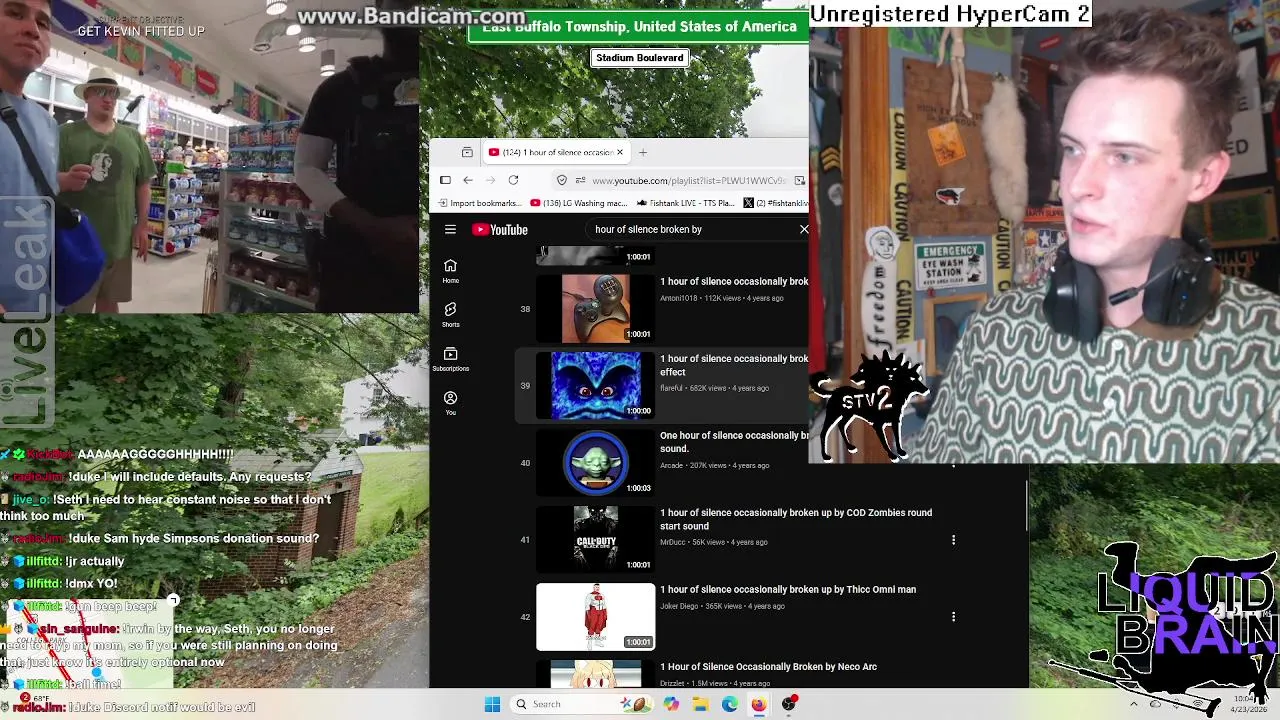Reload the YouTube page
The height and width of the screenshot is (720, 1280).
[513, 180]
